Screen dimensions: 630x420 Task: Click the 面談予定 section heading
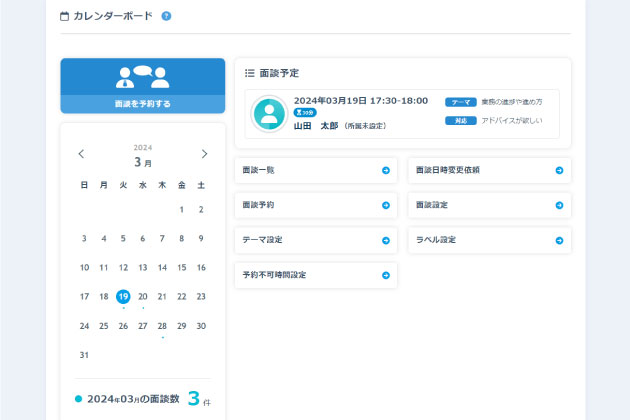(279, 73)
